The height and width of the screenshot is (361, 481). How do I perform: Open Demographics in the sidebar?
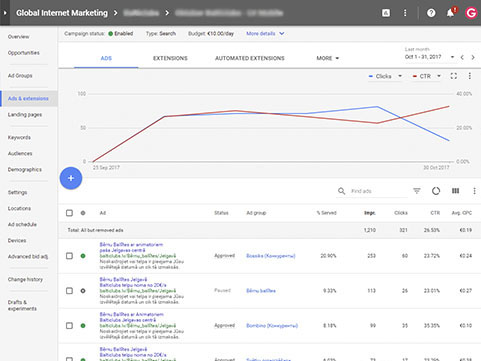pyautogui.click(x=25, y=169)
